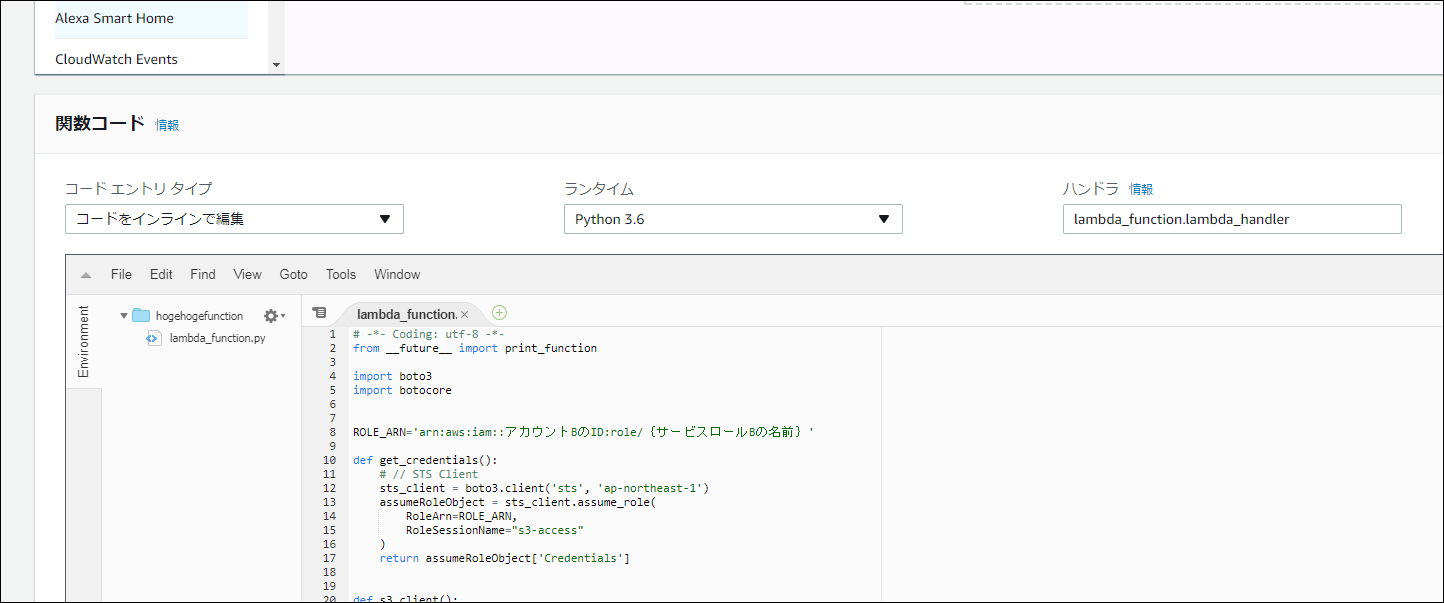Open the File menu in the editor
This screenshot has width=1444, height=603.
pyautogui.click(x=120, y=274)
